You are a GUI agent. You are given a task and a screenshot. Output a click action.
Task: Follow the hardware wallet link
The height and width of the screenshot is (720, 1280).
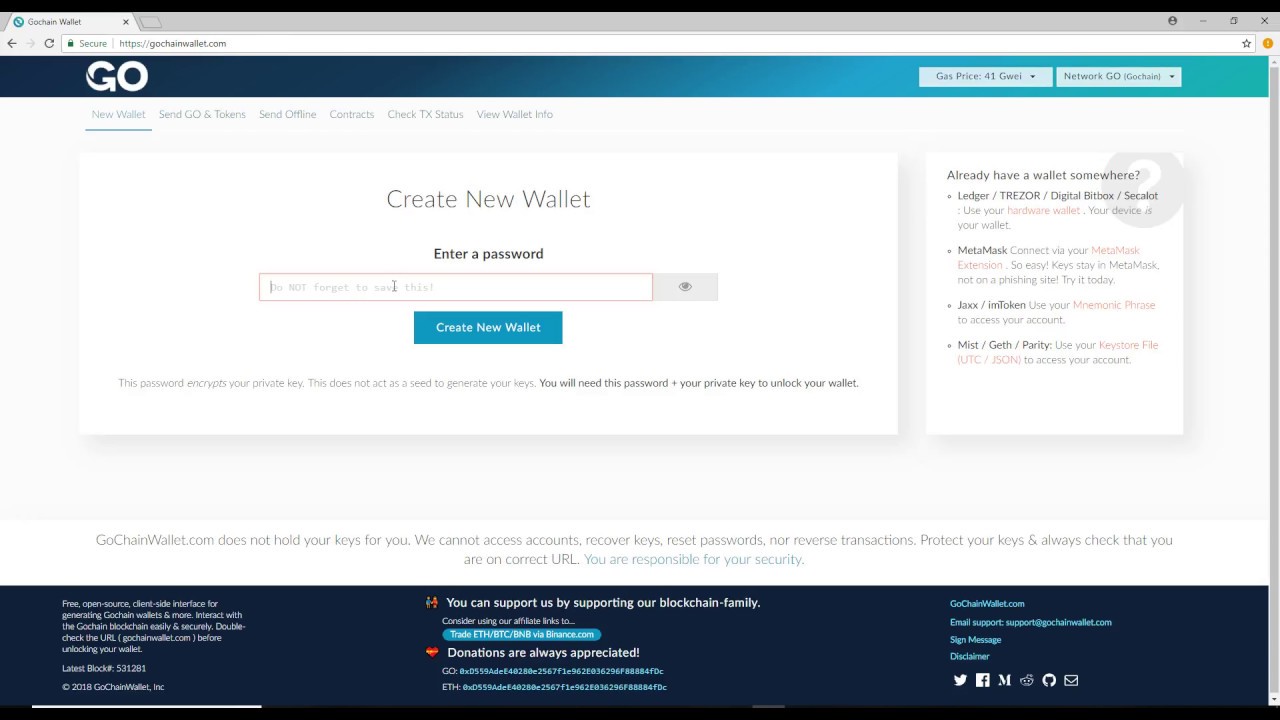coord(1043,211)
